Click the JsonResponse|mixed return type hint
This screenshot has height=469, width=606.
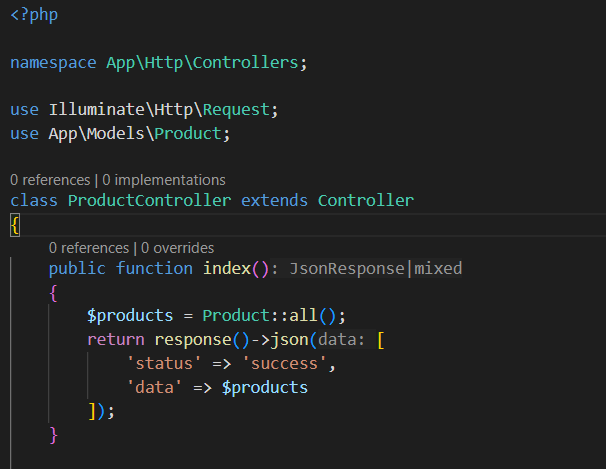coord(375,269)
